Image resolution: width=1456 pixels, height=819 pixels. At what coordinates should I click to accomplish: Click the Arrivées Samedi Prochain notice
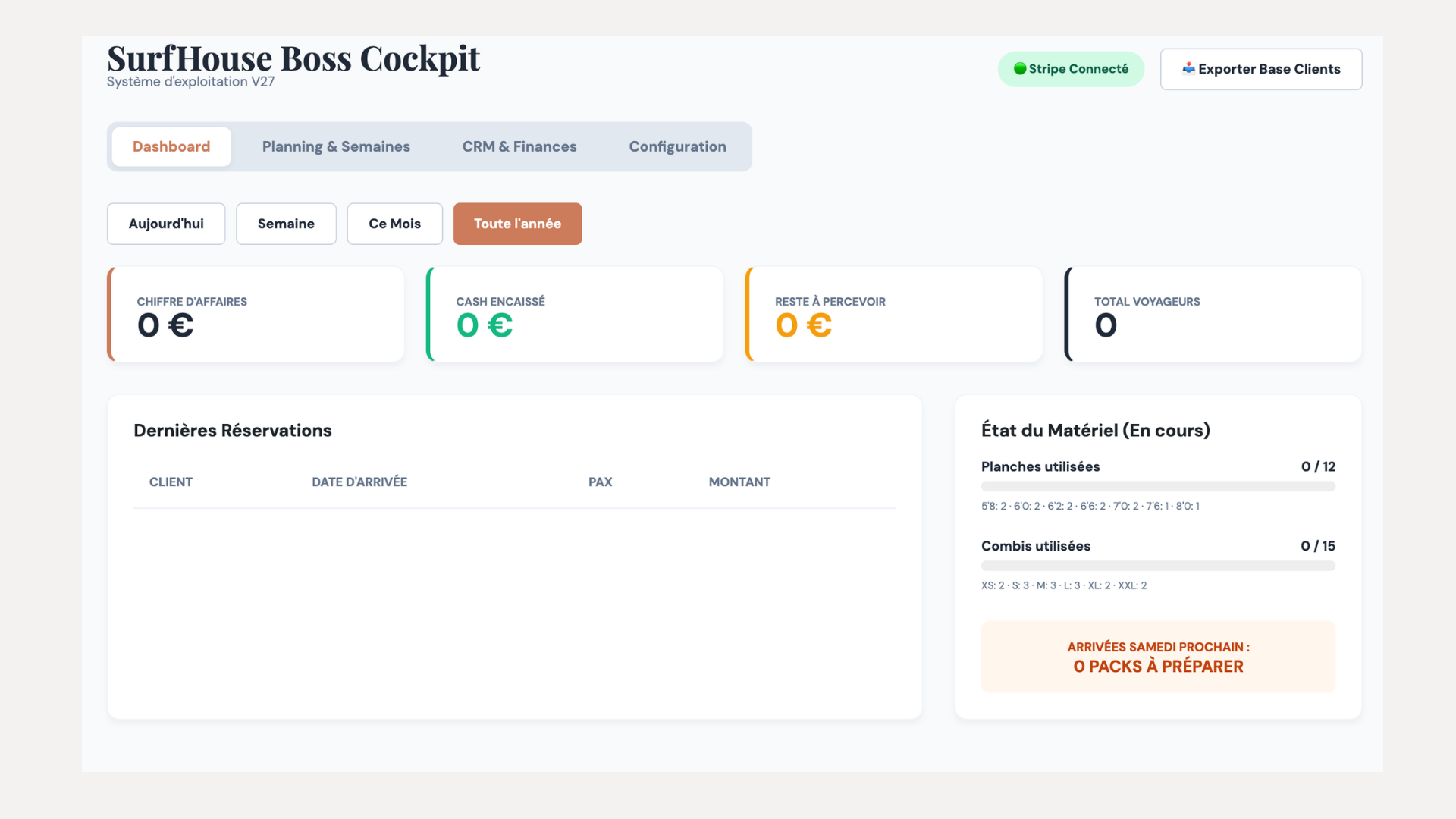[1158, 657]
